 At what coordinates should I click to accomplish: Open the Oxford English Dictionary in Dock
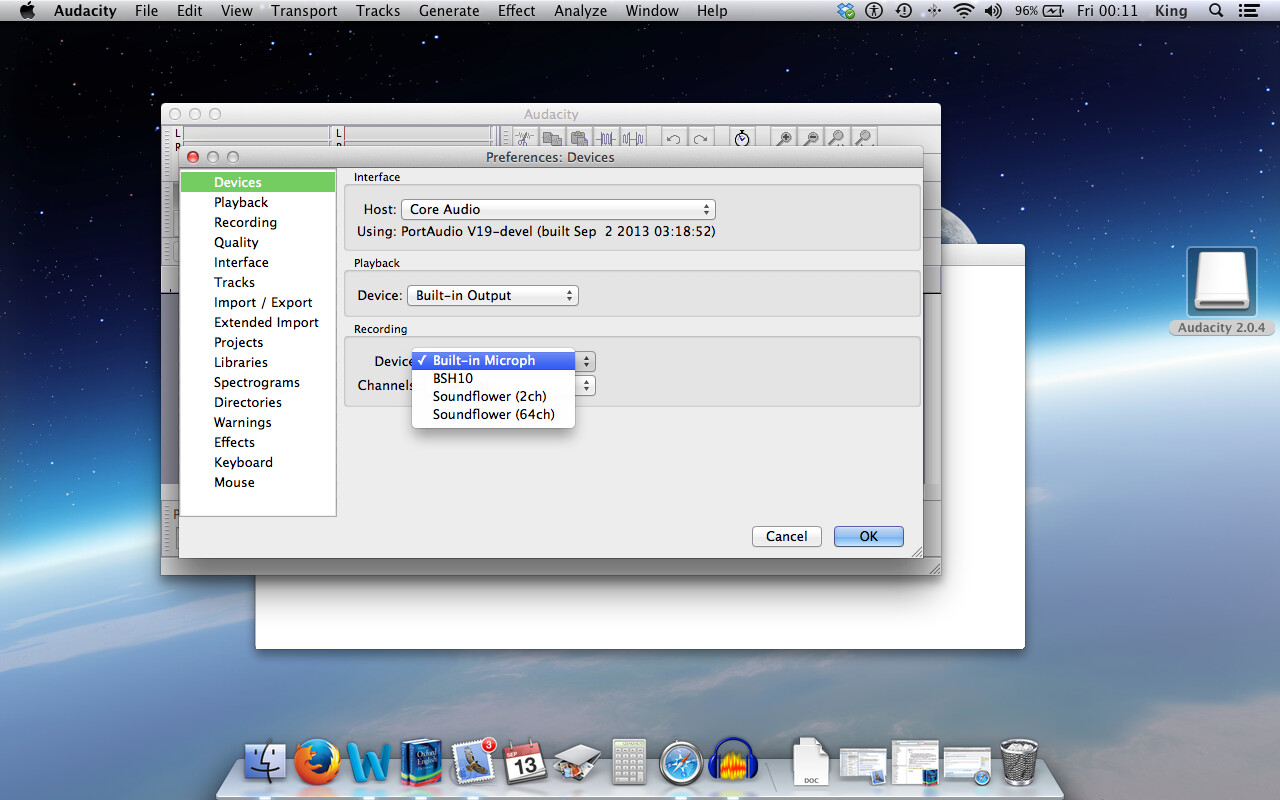click(x=421, y=763)
